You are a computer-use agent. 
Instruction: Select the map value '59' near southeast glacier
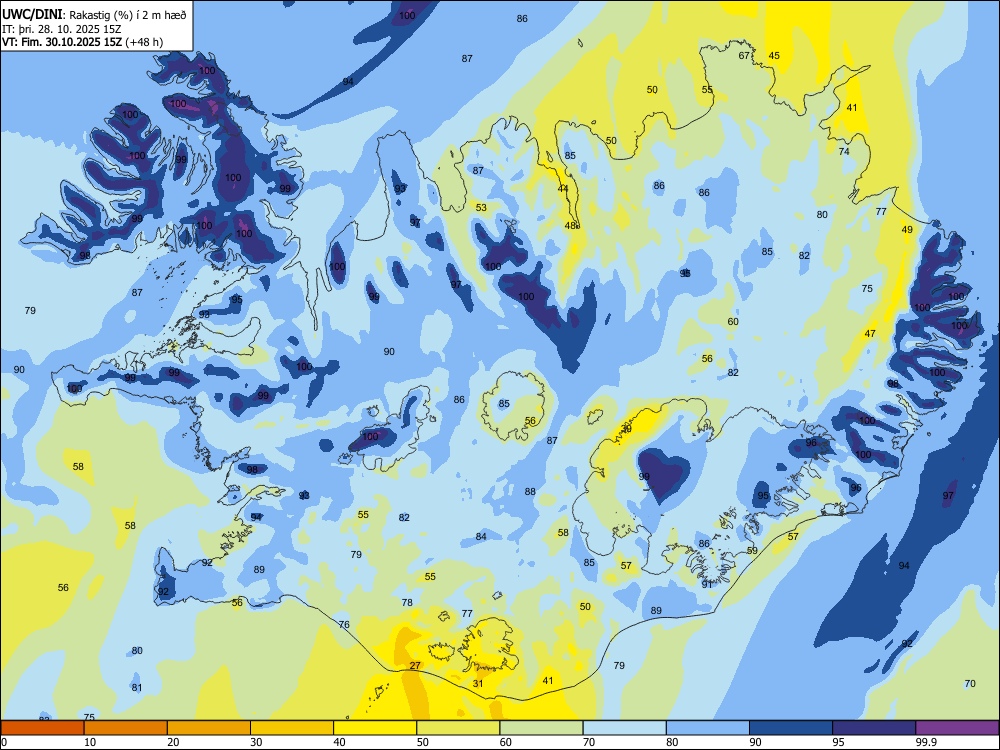(752, 550)
